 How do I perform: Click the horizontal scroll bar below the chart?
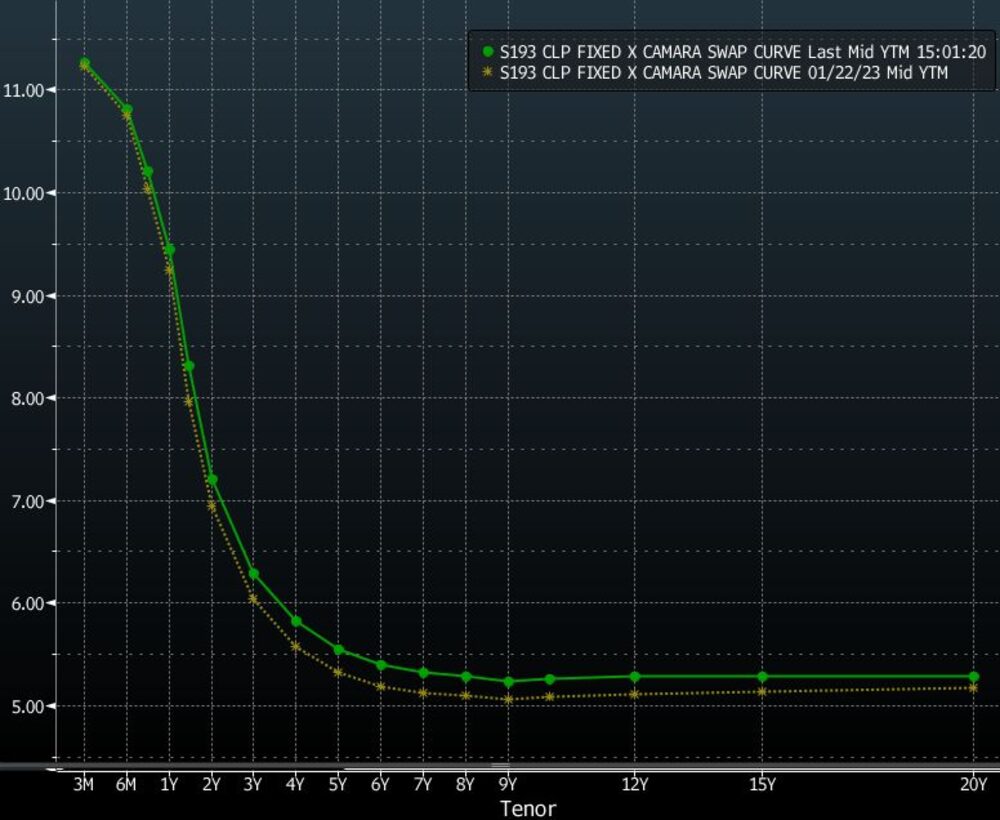pyautogui.click(x=500, y=767)
